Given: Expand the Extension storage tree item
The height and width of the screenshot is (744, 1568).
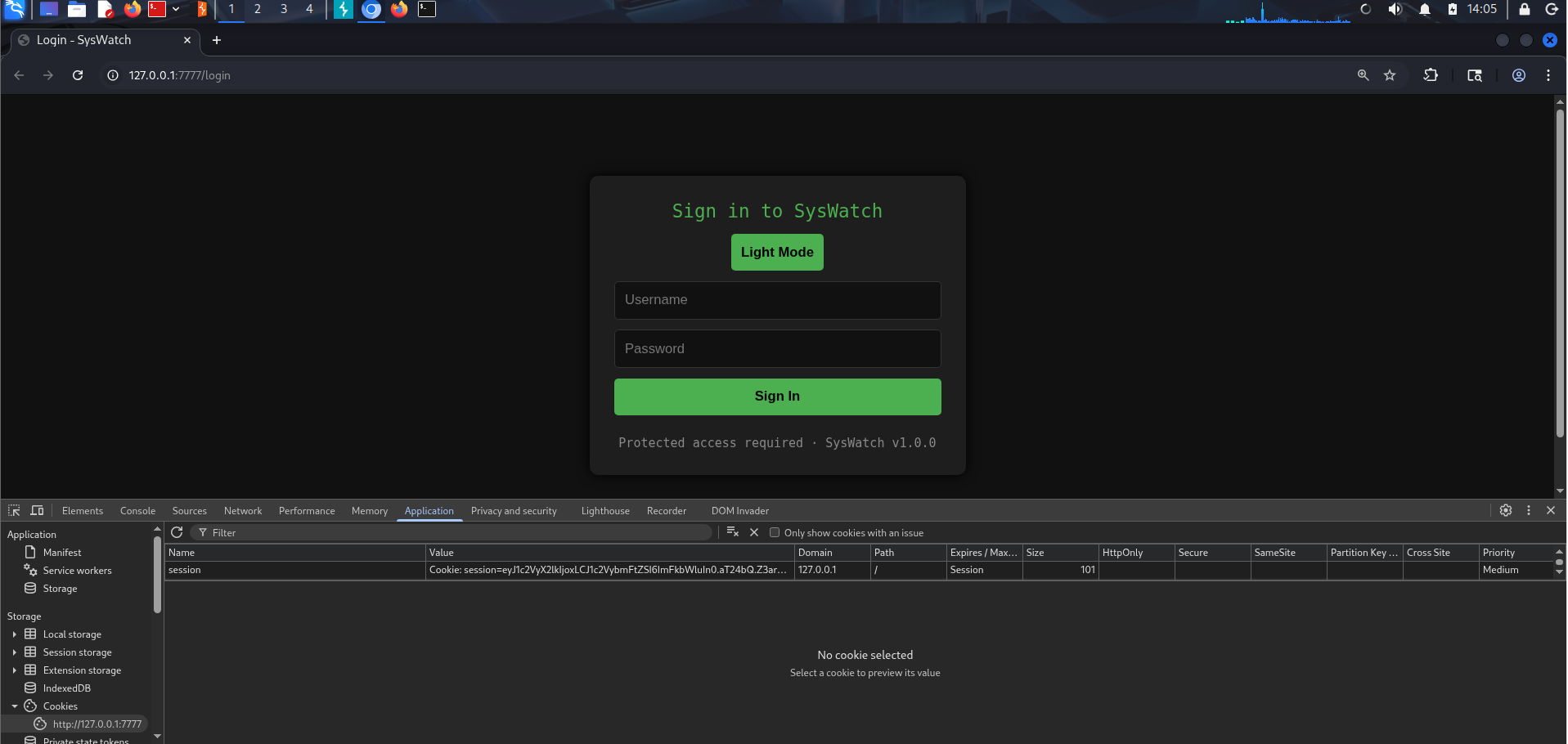Looking at the screenshot, I should [x=14, y=670].
